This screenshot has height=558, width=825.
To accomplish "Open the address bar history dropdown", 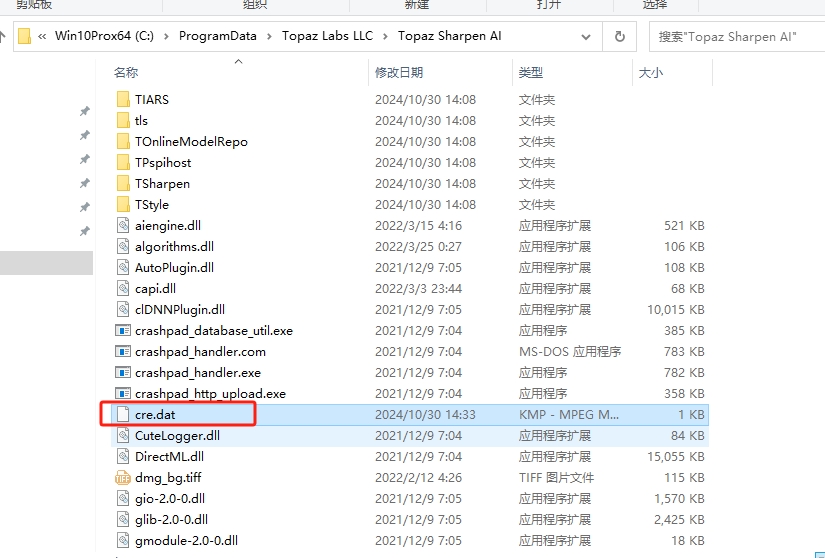I will [586, 37].
